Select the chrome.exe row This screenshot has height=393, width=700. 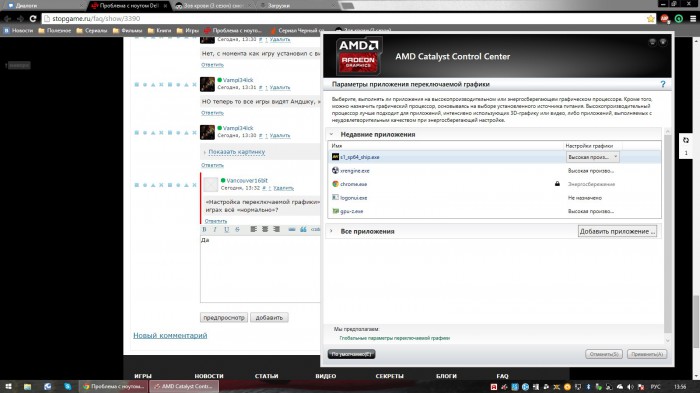(x=494, y=184)
